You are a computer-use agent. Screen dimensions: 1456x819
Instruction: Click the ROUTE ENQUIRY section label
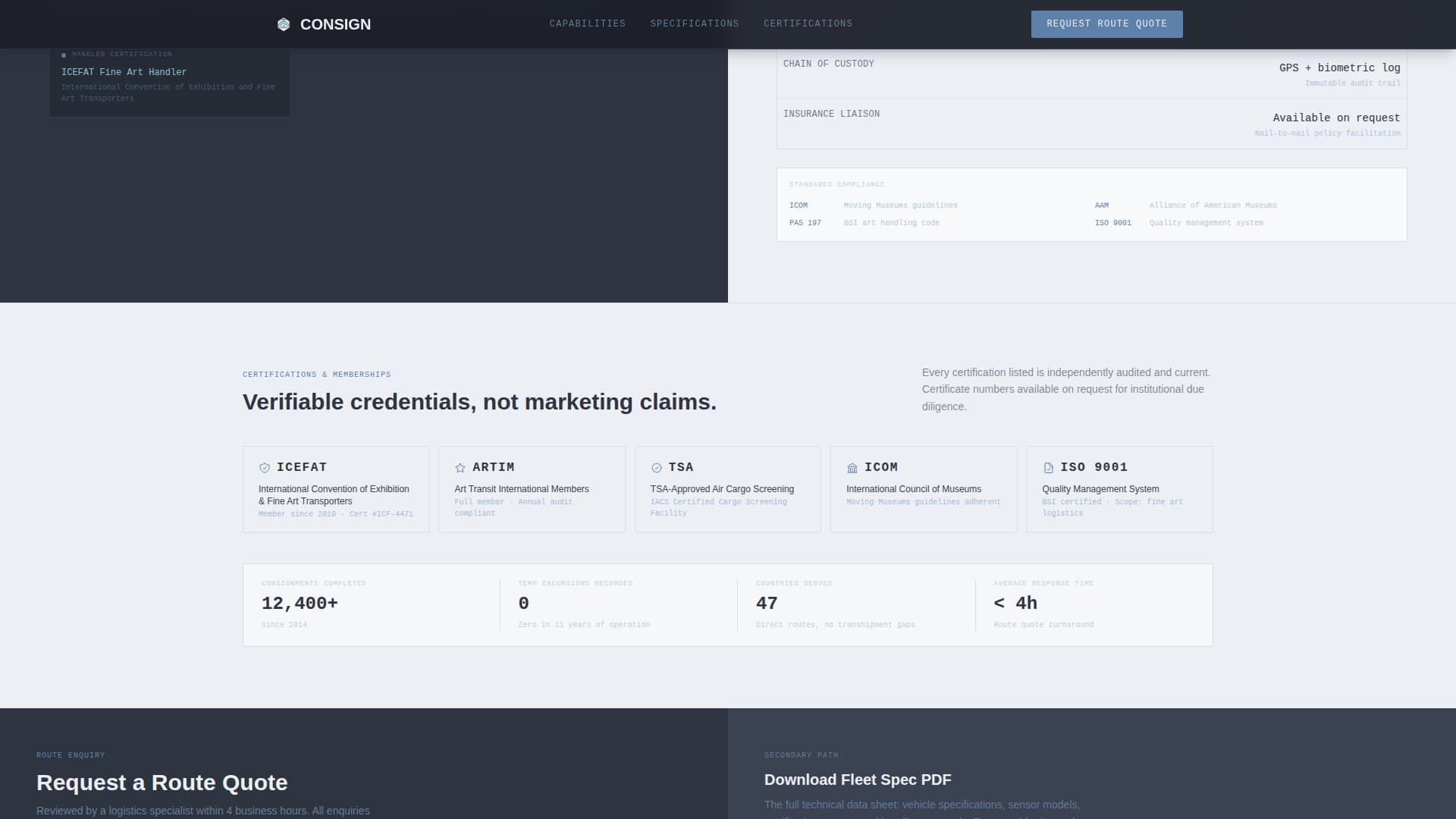71,755
